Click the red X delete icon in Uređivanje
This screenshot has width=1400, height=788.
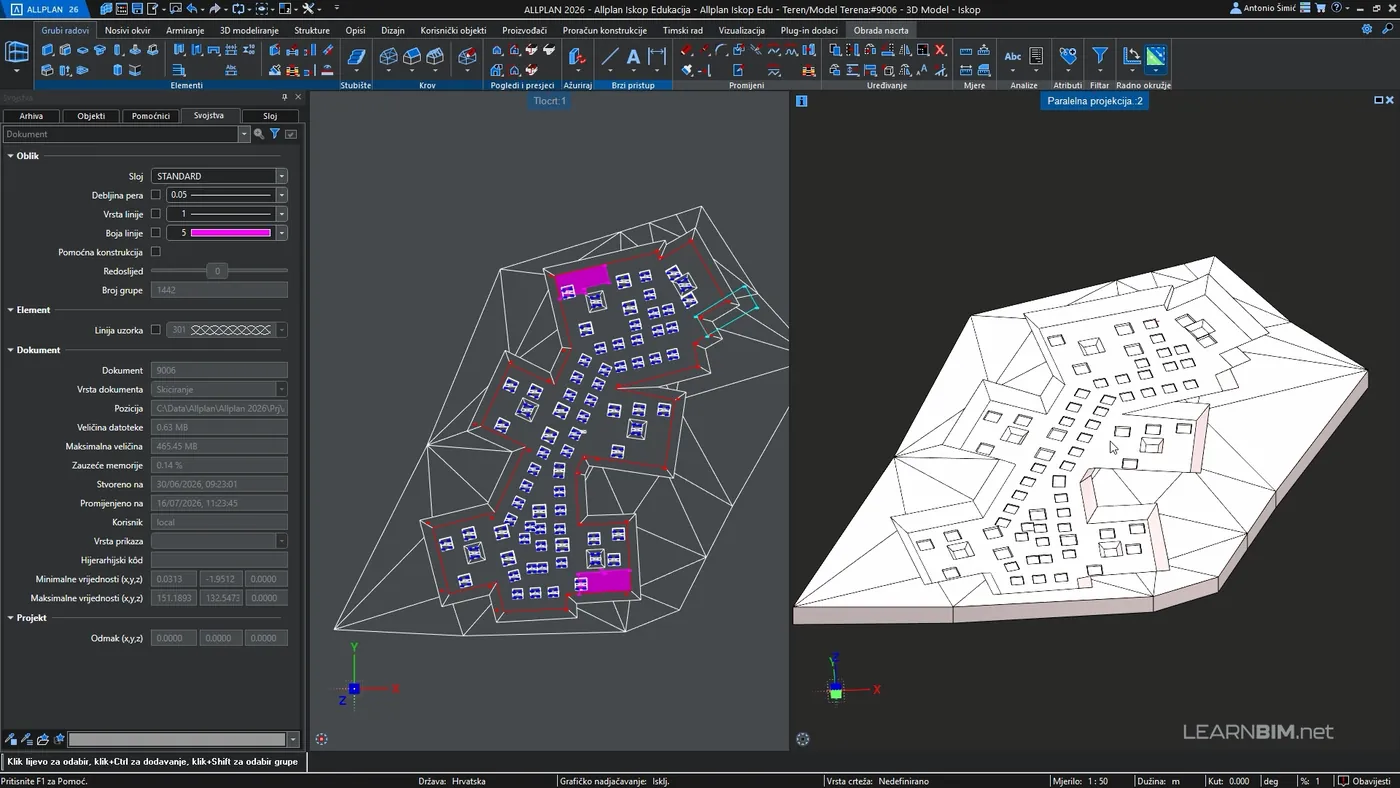click(x=940, y=50)
